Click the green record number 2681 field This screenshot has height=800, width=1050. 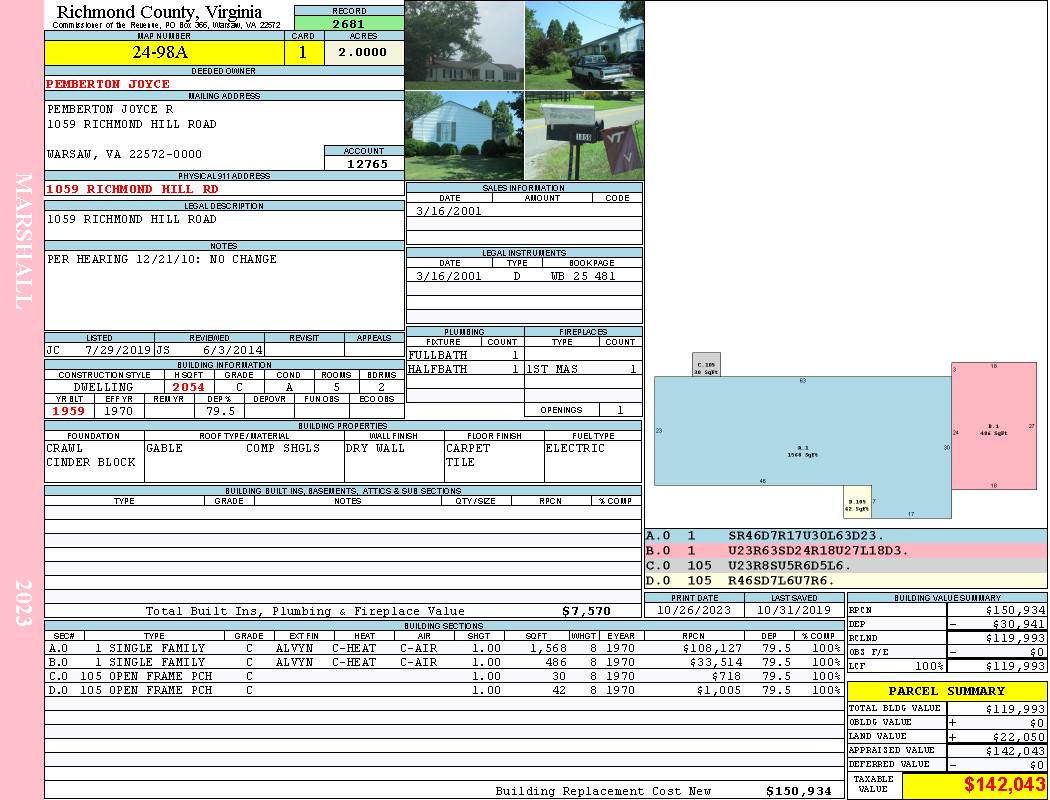(349, 23)
